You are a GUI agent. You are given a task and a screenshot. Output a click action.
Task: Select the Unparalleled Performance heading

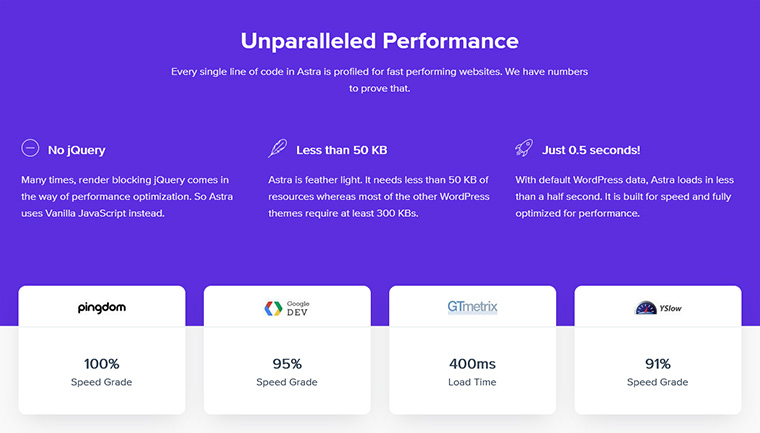[379, 41]
